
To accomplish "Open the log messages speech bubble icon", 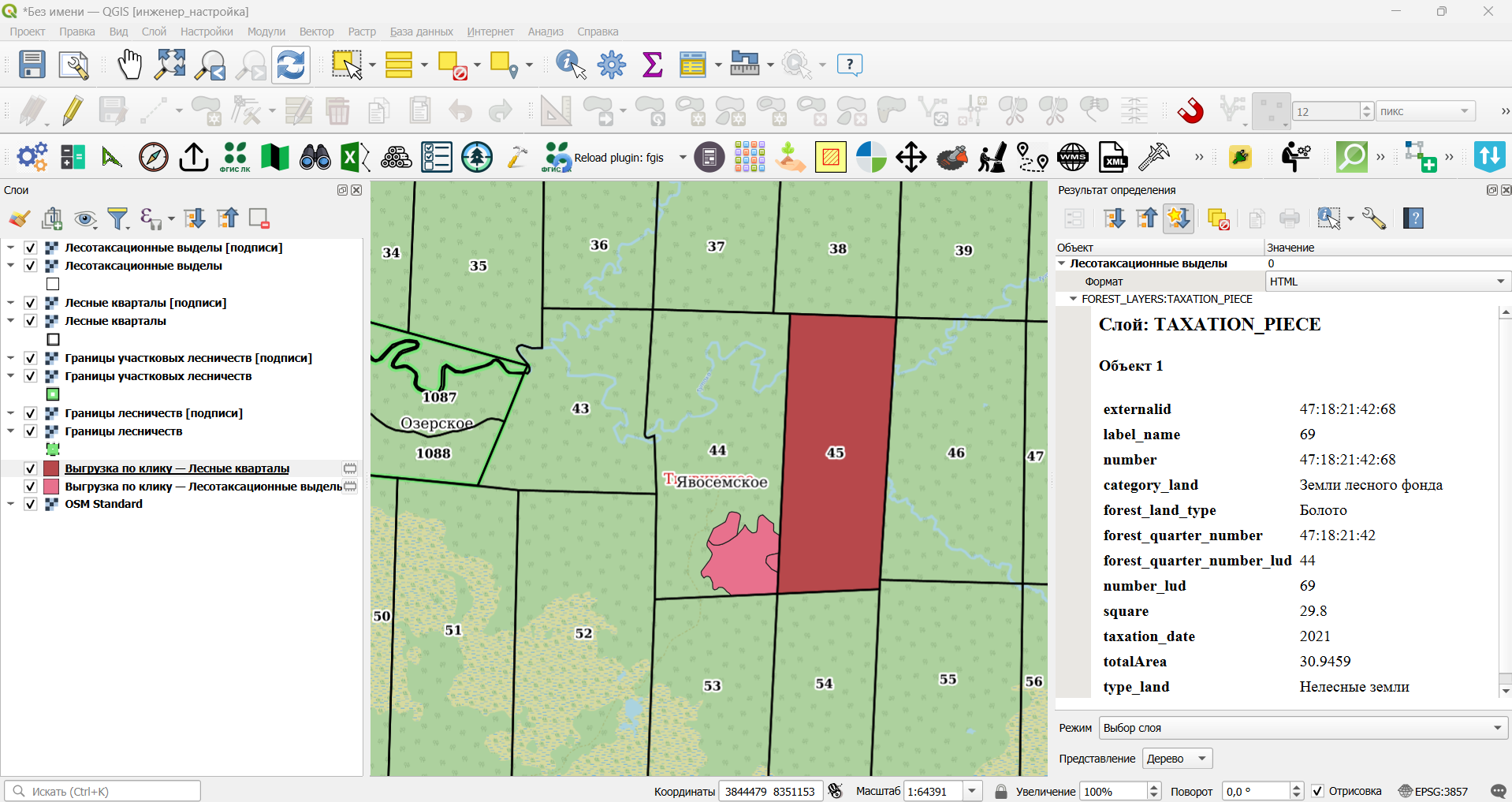I will (1499, 791).
